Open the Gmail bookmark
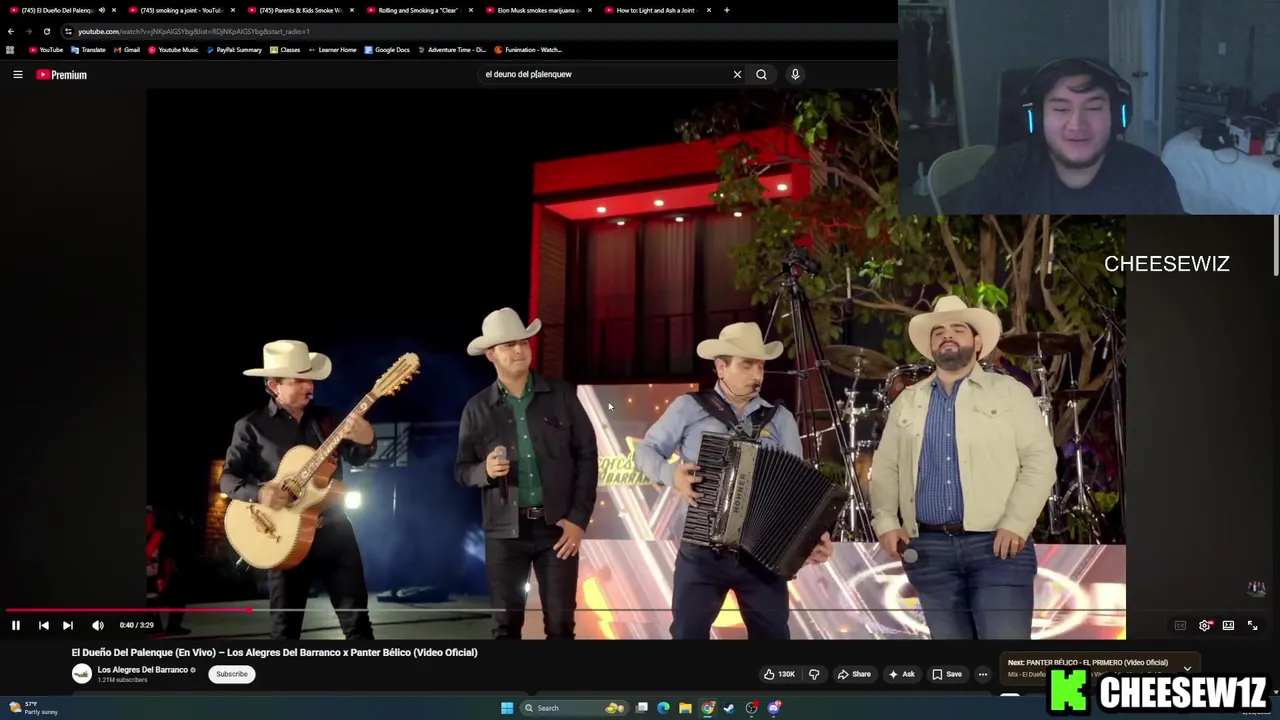The width and height of the screenshot is (1280, 720). [x=126, y=50]
